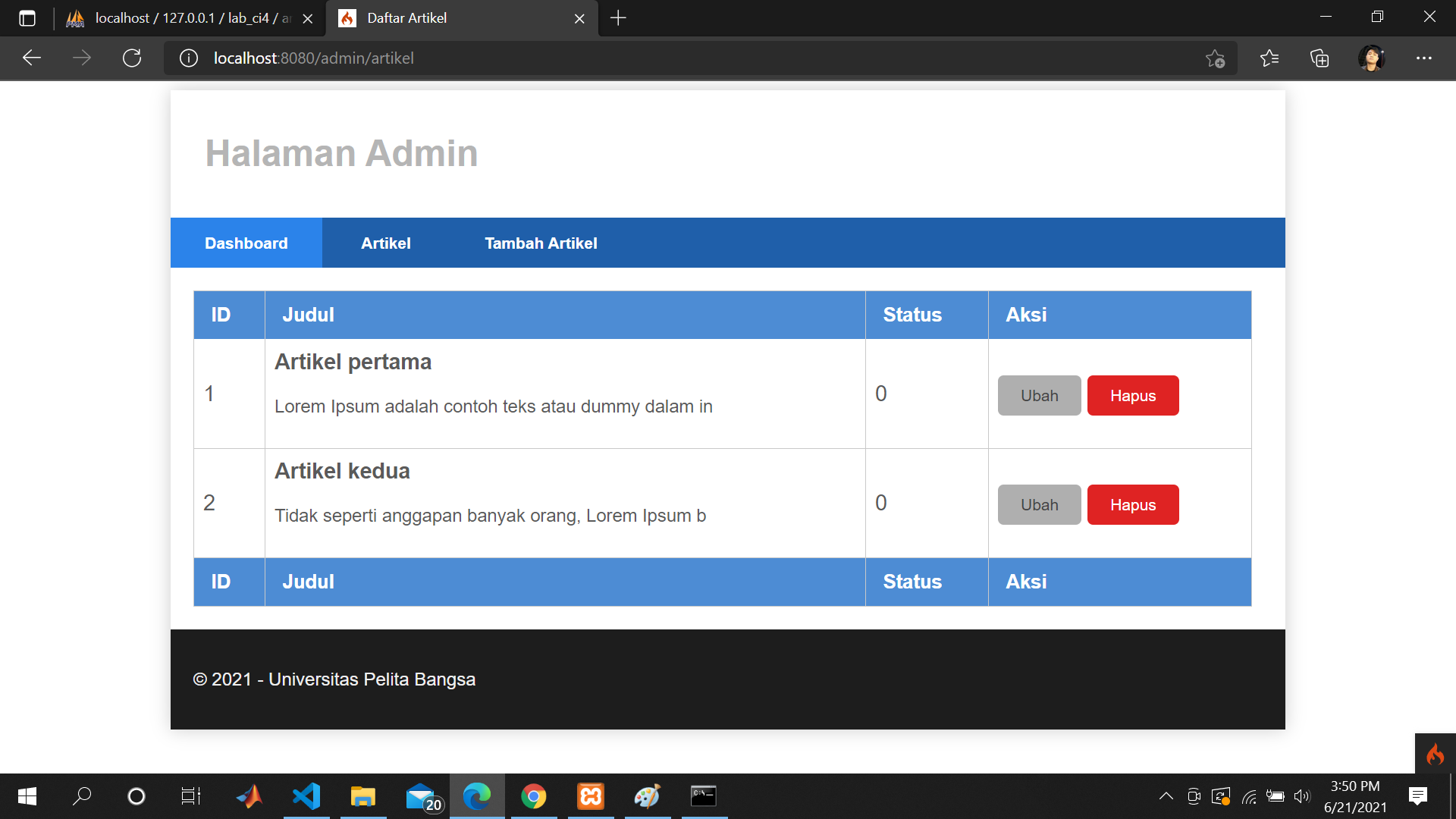Adjust the speaker volume control
The height and width of the screenshot is (819, 1456).
point(1303,796)
